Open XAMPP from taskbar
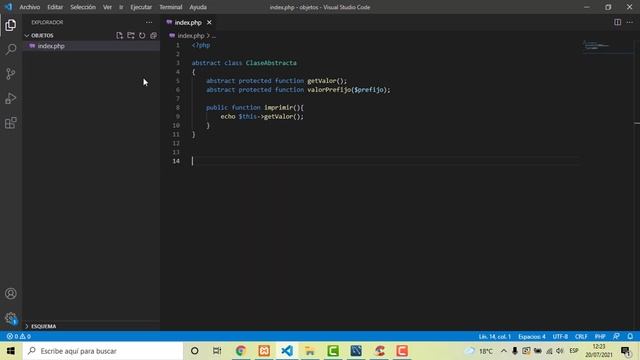This screenshot has height=360, width=640. (264, 351)
